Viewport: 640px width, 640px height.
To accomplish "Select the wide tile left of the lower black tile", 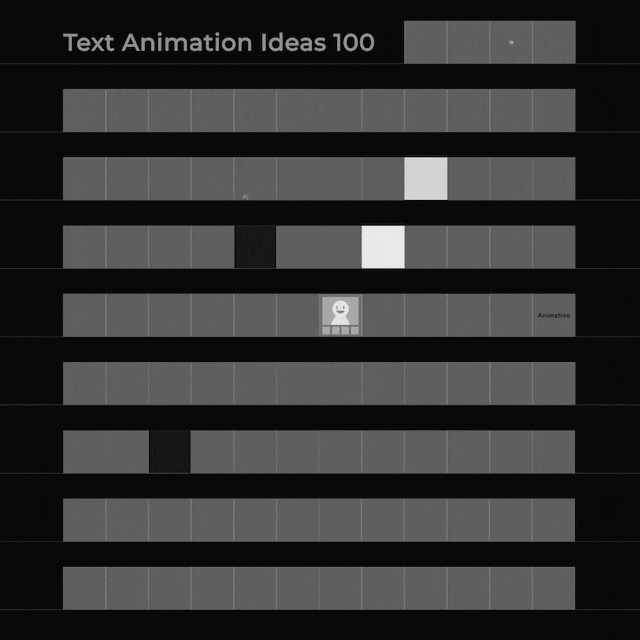I will (x=106, y=451).
